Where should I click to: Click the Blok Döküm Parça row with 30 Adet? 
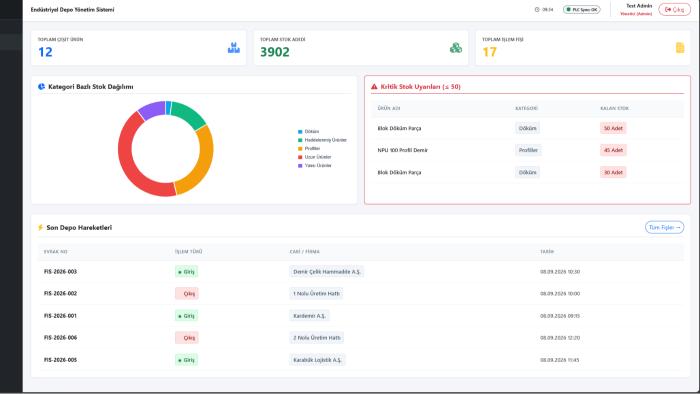pyautogui.click(x=527, y=172)
